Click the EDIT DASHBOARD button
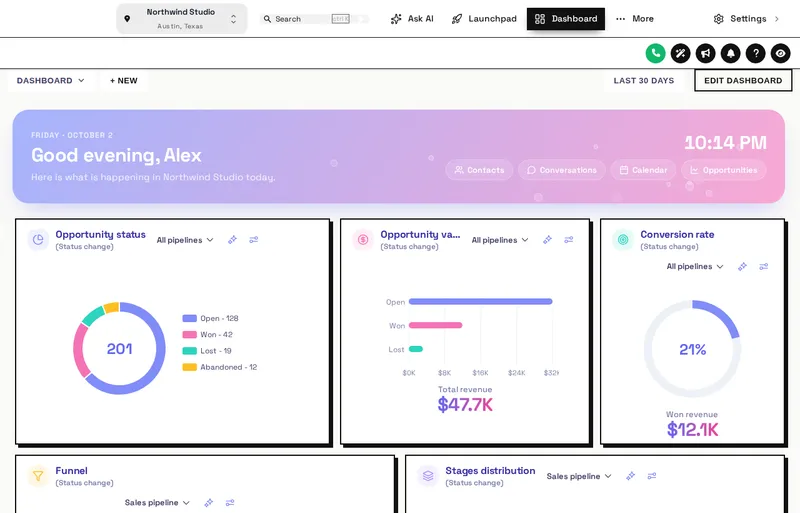 pos(743,81)
